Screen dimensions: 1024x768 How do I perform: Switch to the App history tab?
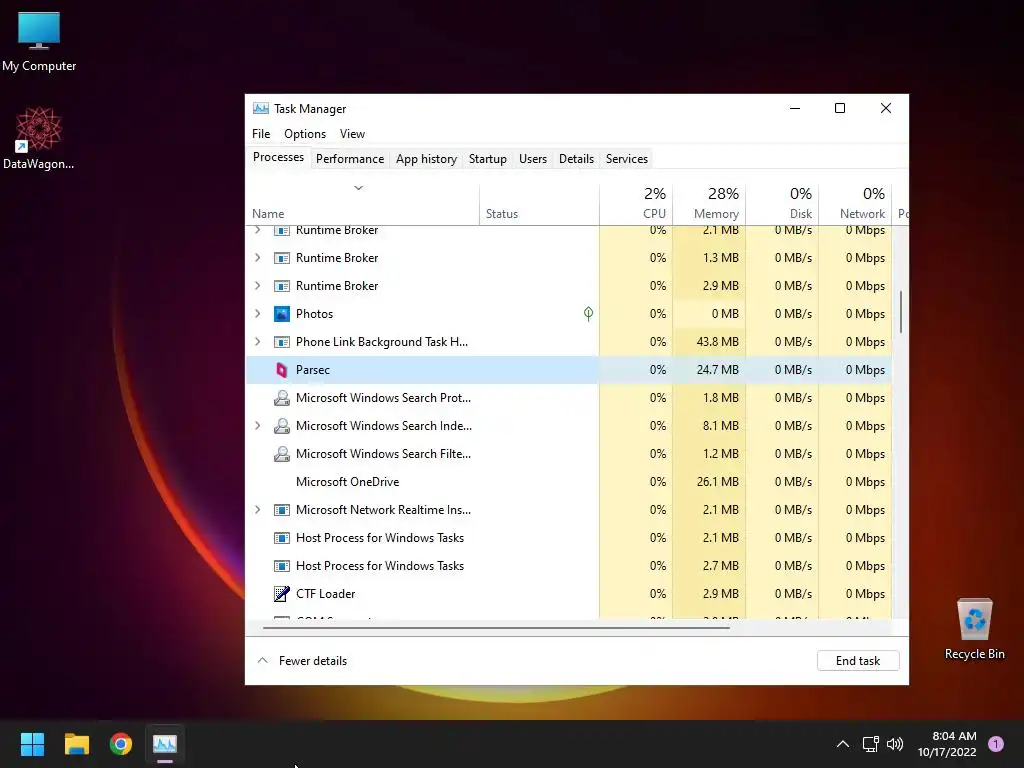point(426,159)
